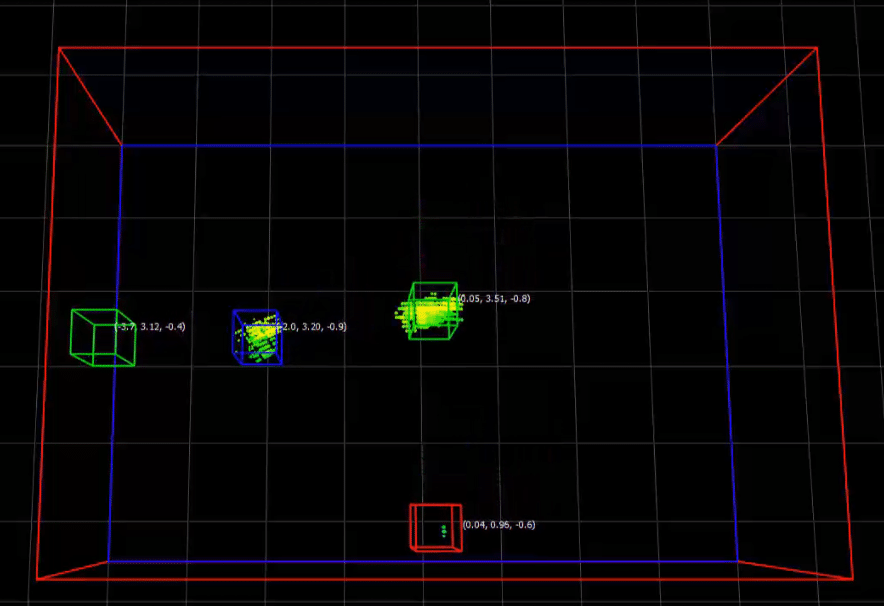The image size is (884, 606).
Task: Click the blue top edge of inner rectangle
Action: click(420, 145)
